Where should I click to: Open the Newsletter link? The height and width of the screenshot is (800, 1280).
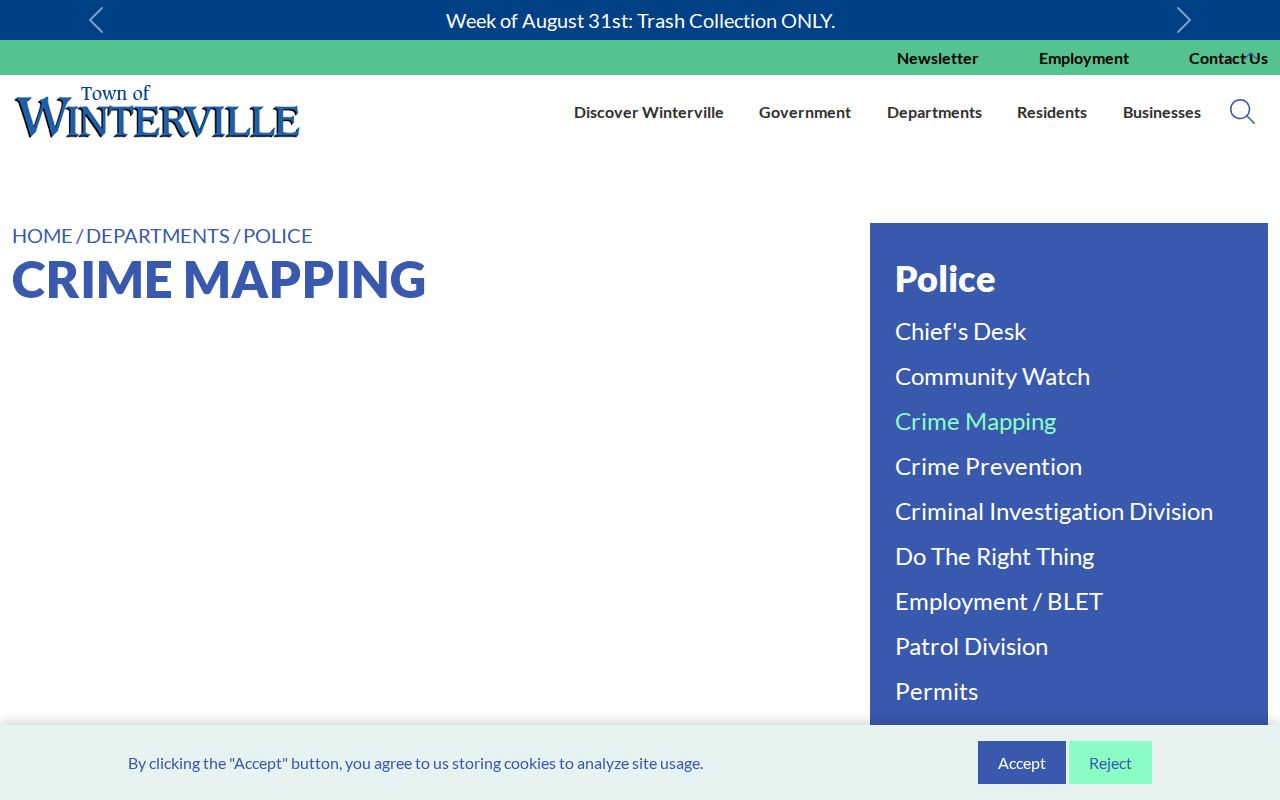click(x=937, y=58)
